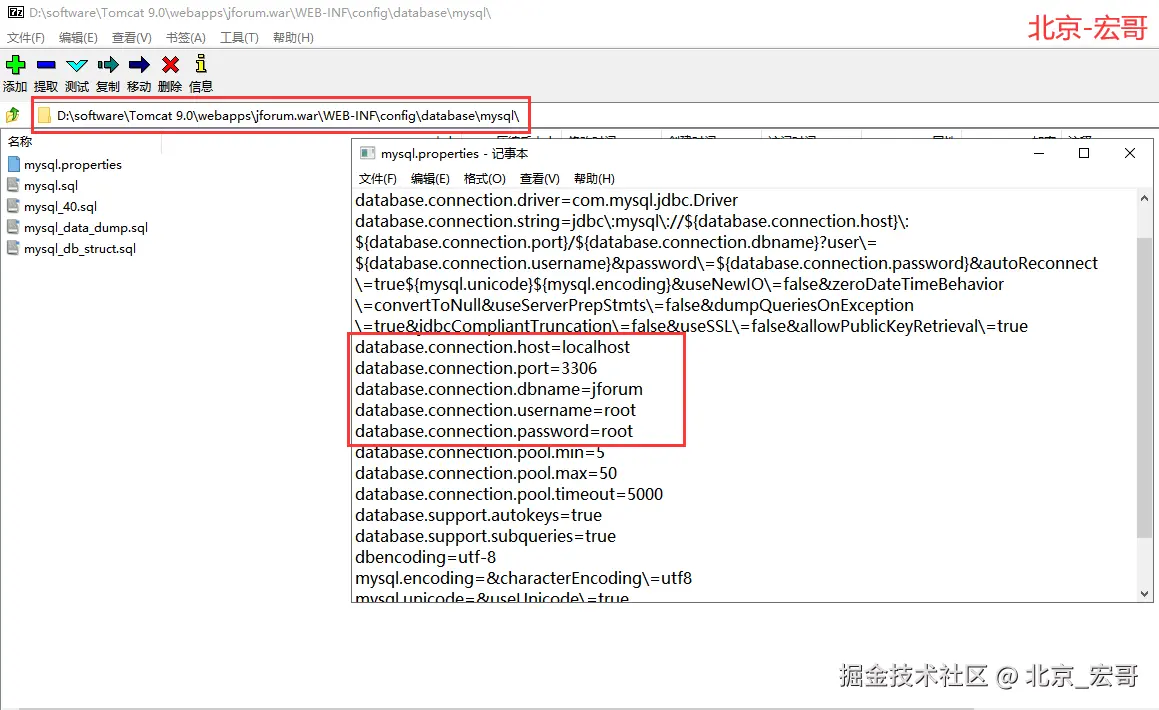1159x710 pixels.
Task: Select file name mysql.properties
Action: pos(72,165)
